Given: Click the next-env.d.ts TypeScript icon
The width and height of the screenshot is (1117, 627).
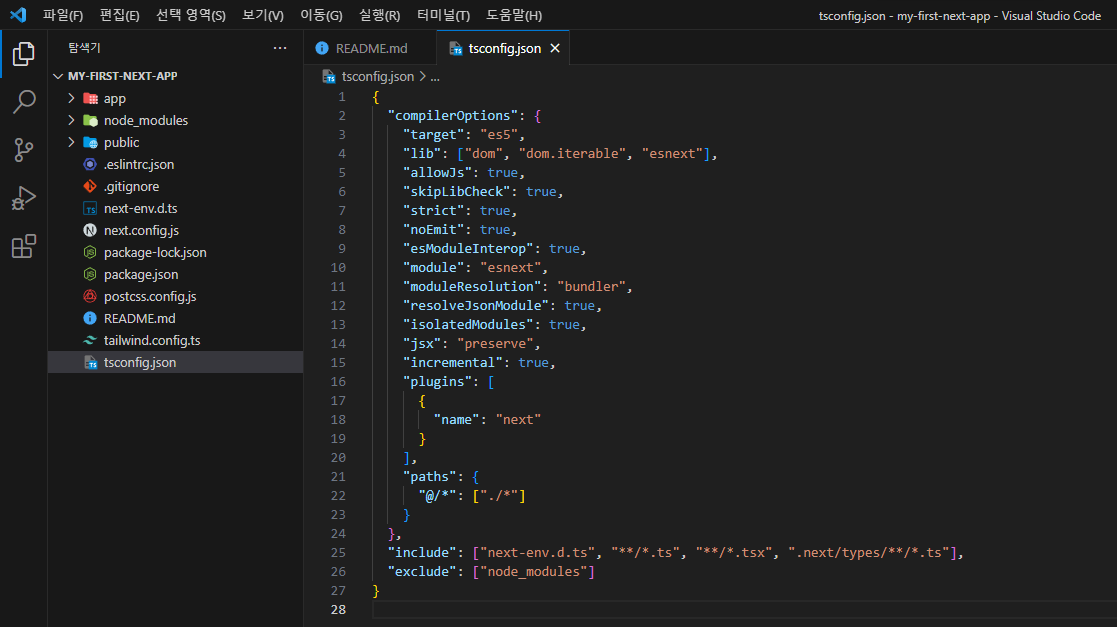Looking at the screenshot, I should click(90, 209).
